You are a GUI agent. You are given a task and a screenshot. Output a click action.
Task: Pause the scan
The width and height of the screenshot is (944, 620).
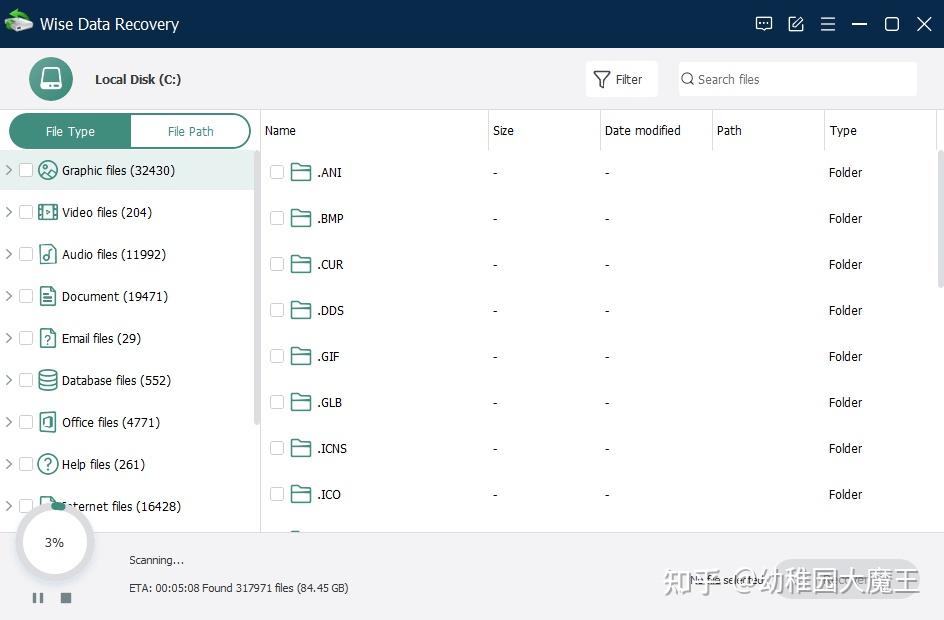(38, 598)
